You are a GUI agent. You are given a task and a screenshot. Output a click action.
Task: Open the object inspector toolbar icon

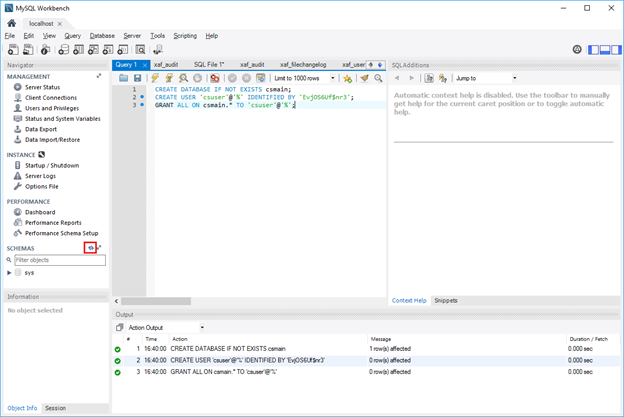[45, 49]
